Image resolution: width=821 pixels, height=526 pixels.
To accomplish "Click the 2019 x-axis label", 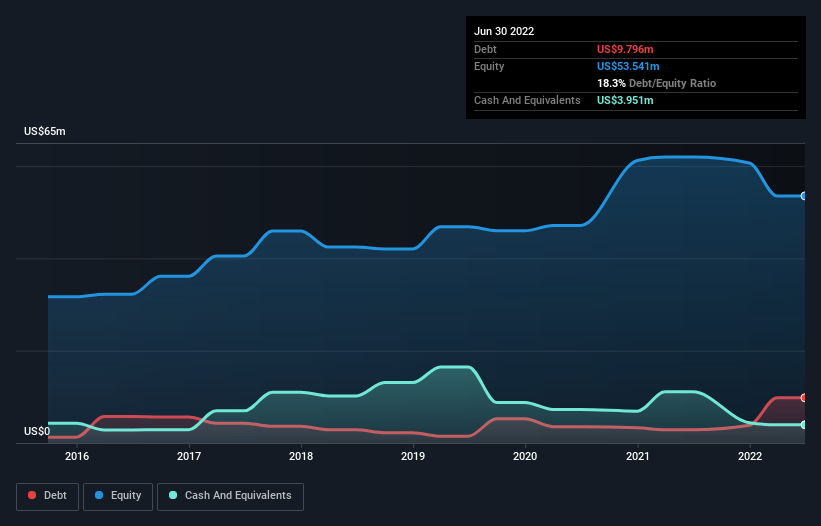I will point(413,456).
